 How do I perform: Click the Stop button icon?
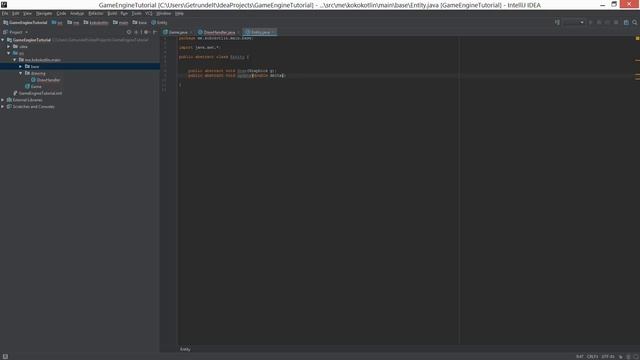coord(616,22)
